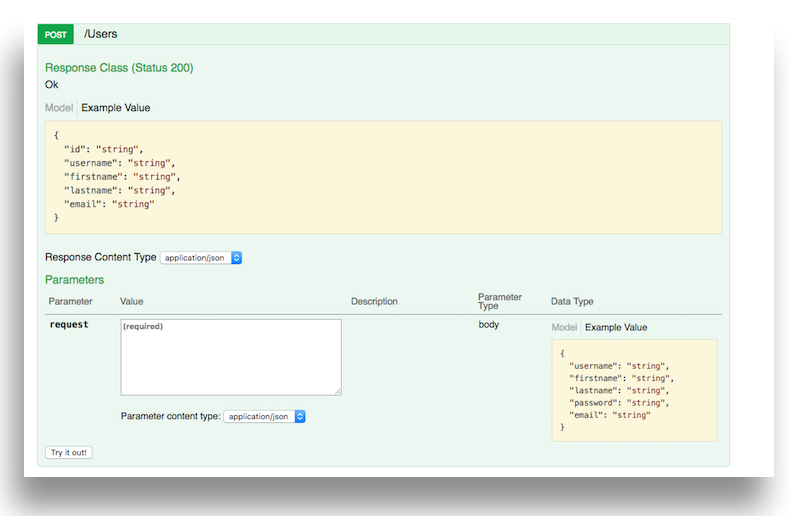Open the Parameter content type dropdown

[x=265, y=416]
